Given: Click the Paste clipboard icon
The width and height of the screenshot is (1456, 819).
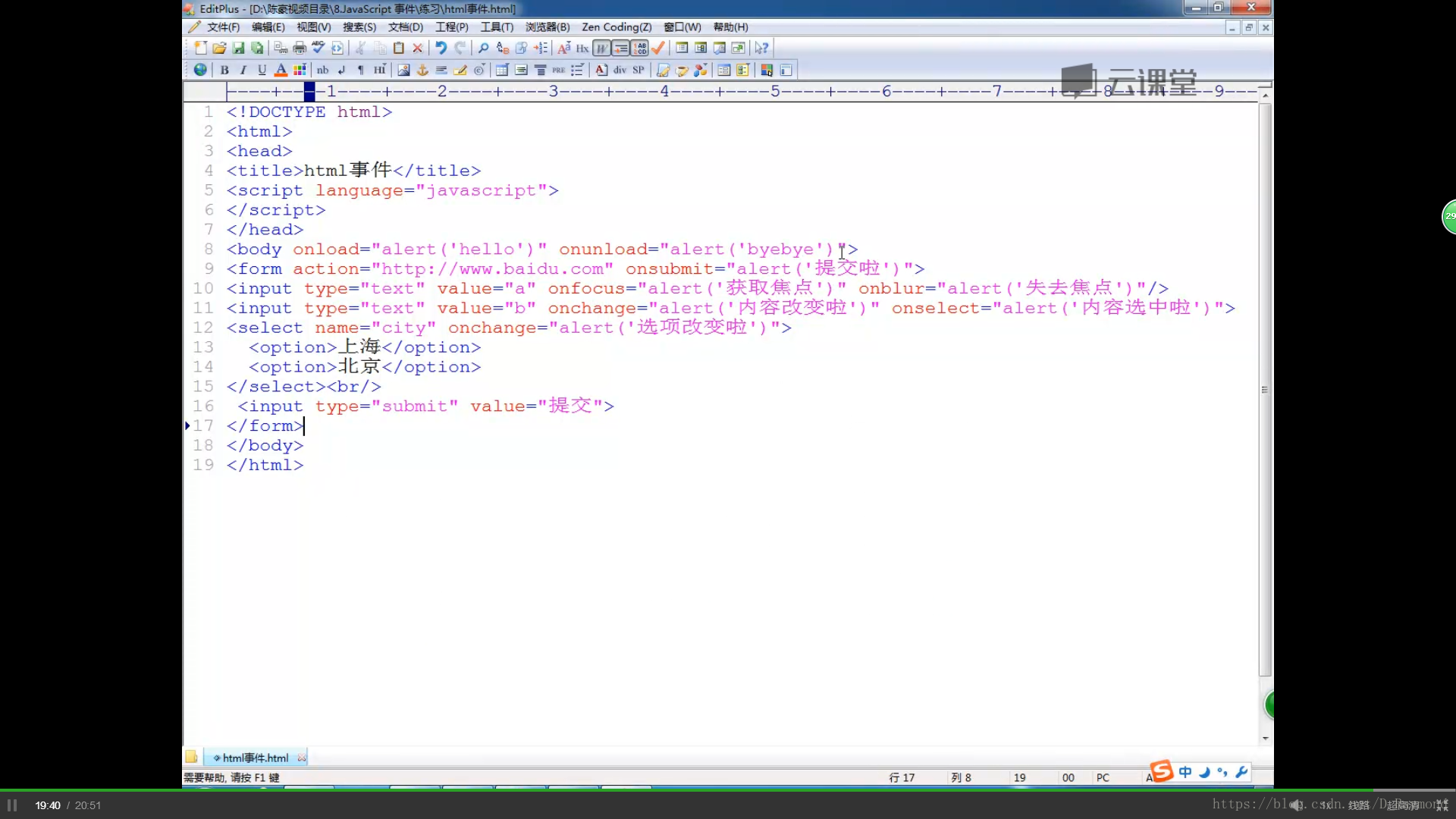Looking at the screenshot, I should tap(399, 48).
